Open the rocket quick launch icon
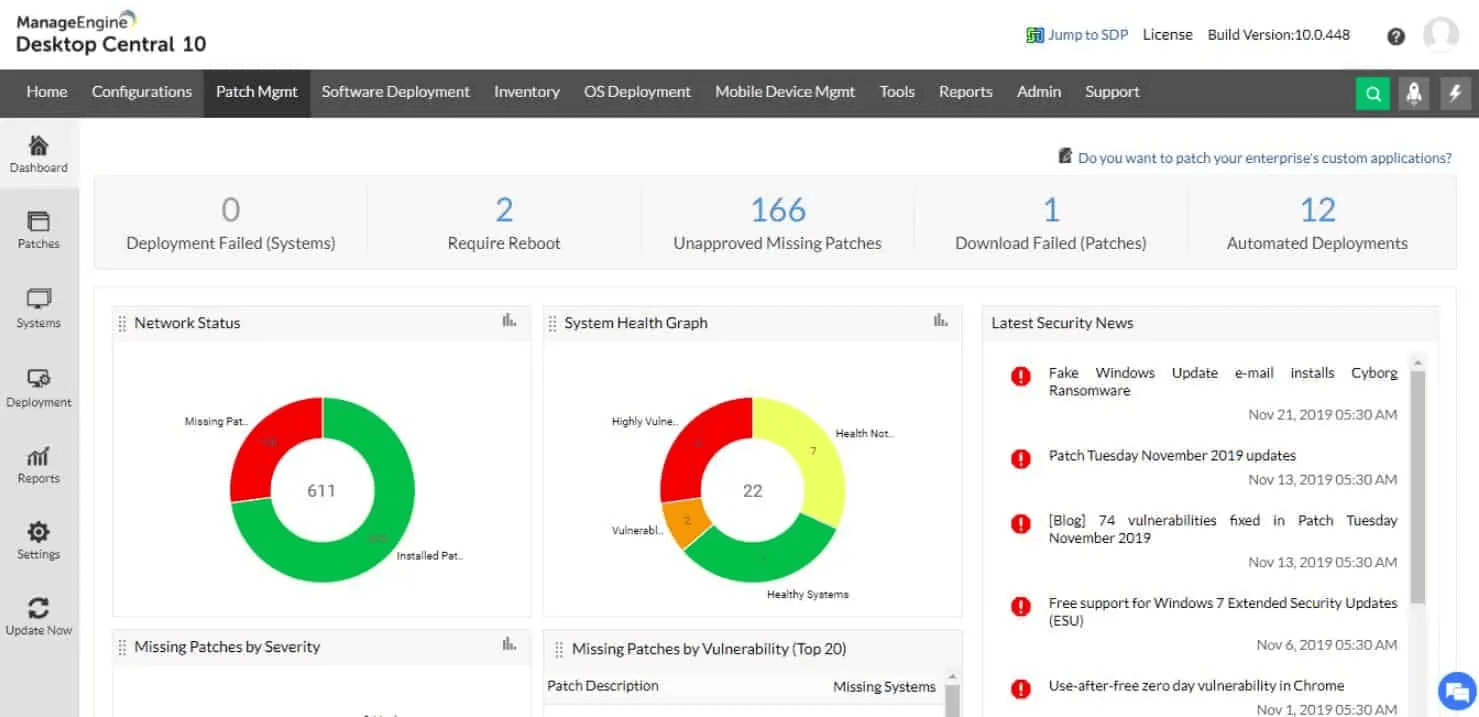Image resolution: width=1479 pixels, height=717 pixels. click(1414, 93)
